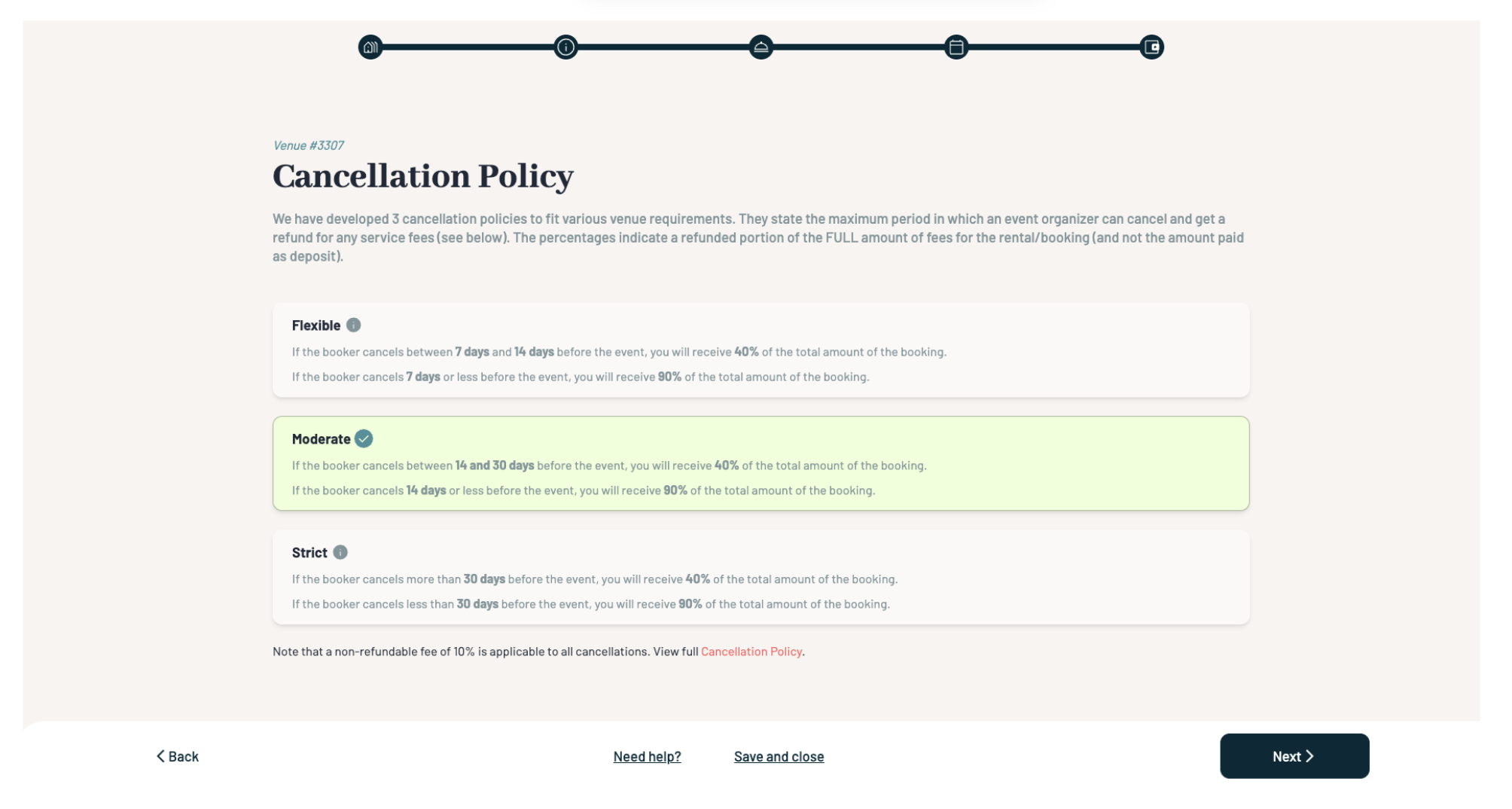Open the service bell step in progress bar
1512x809 pixels.
click(x=761, y=47)
